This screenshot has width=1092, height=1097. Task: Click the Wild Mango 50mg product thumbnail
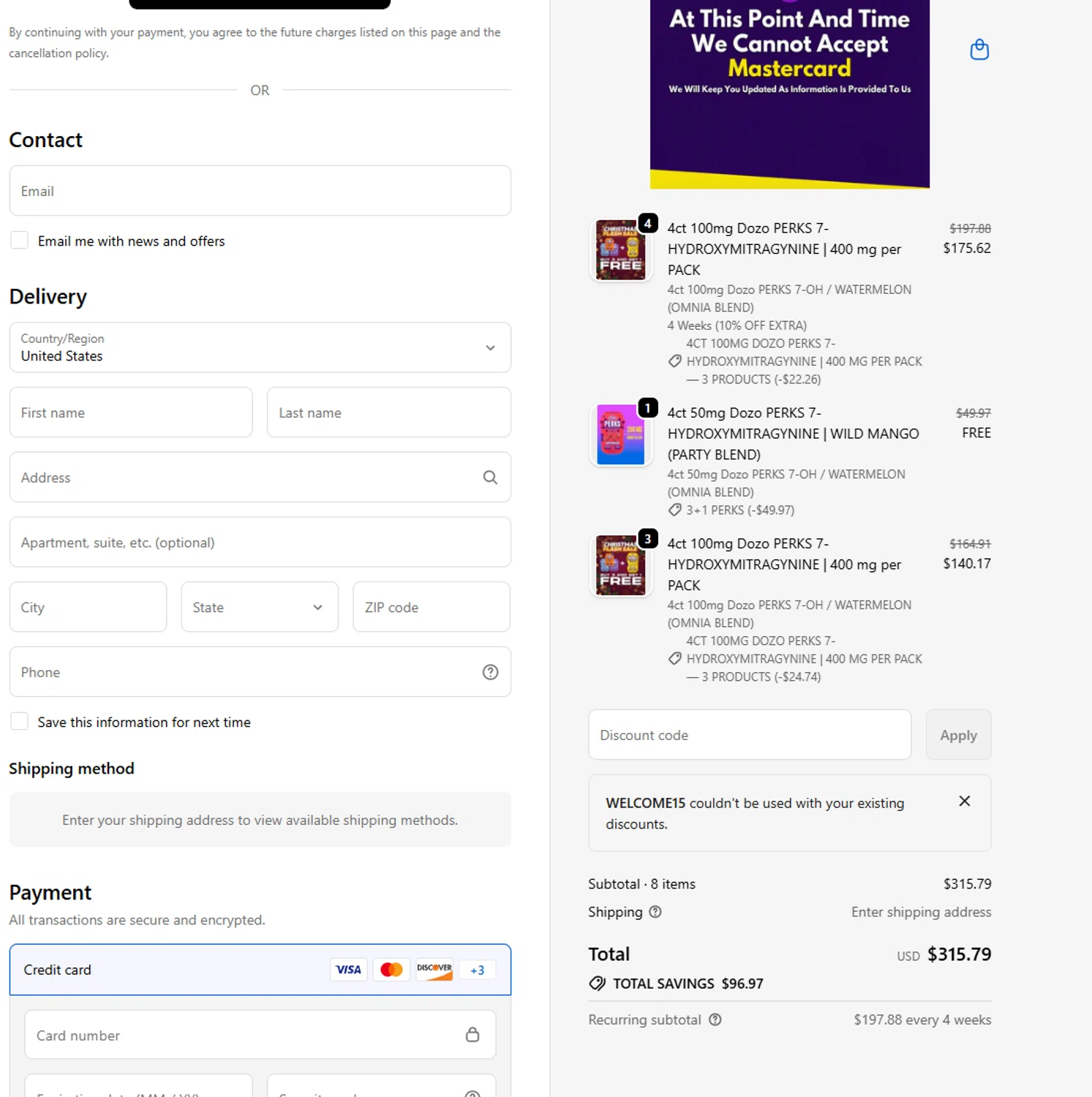click(x=621, y=435)
